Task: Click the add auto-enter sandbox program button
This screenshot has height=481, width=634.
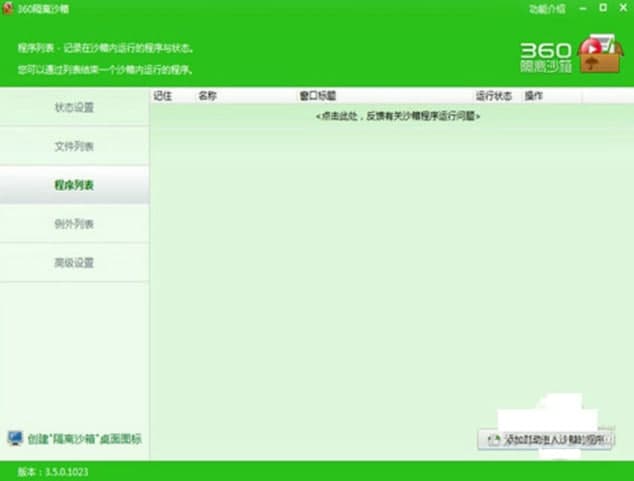Action: click(545, 440)
